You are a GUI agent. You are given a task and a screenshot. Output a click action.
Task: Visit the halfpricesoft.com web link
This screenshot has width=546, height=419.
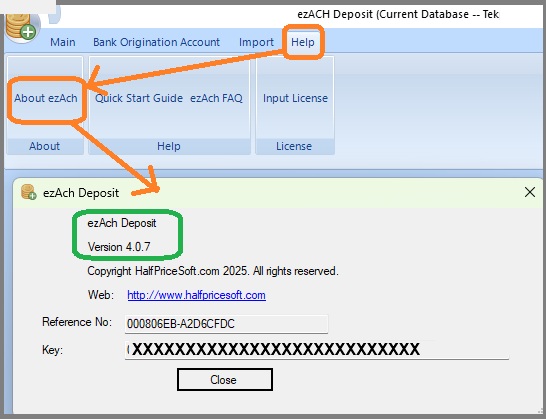click(x=196, y=295)
